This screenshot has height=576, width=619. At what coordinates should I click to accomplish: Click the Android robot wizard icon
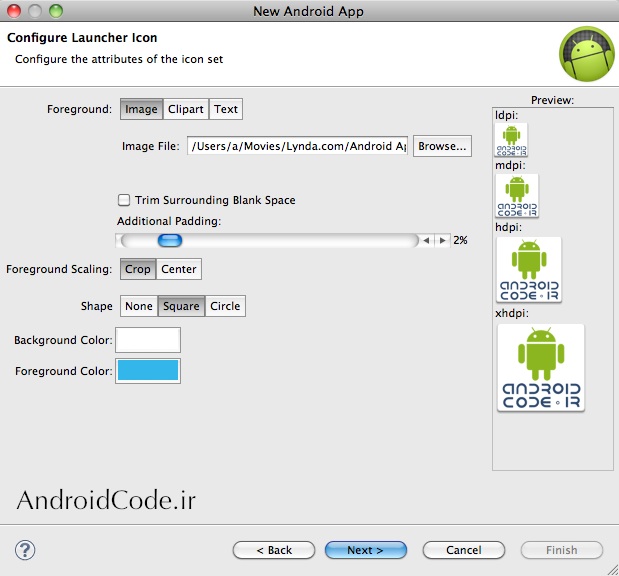click(587, 54)
